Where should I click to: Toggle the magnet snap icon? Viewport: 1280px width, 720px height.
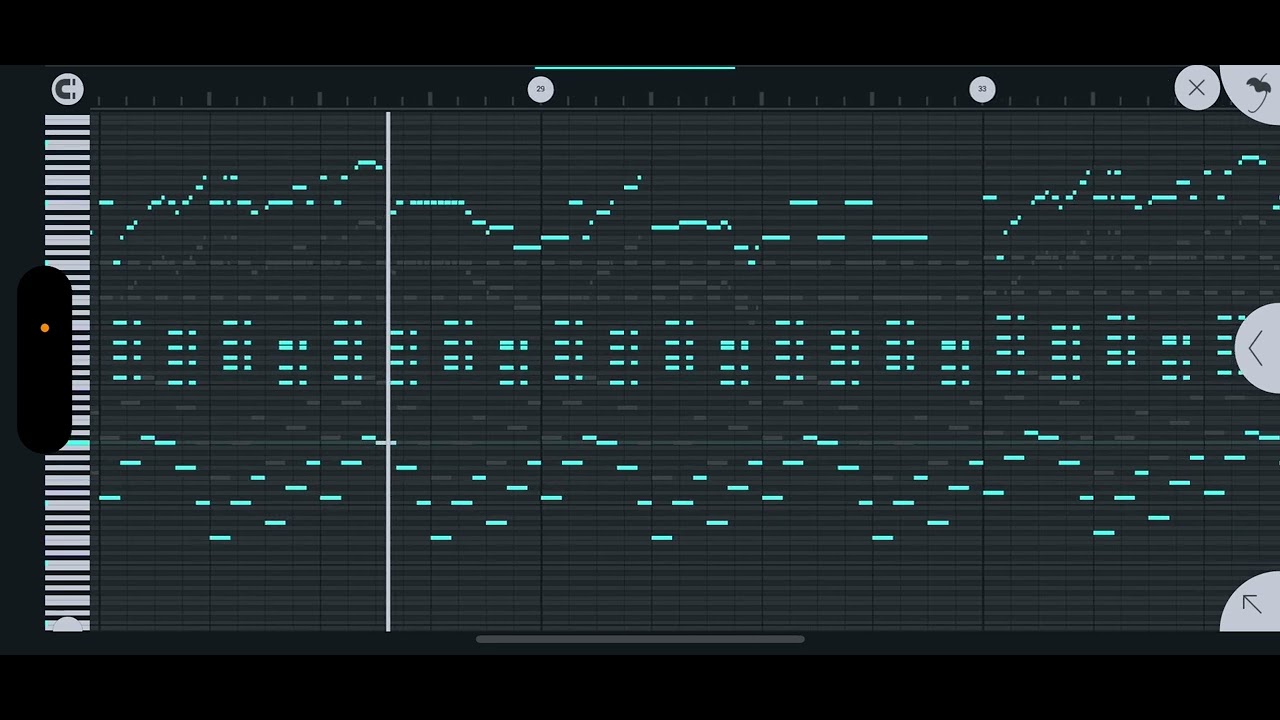pyautogui.click(x=67, y=89)
